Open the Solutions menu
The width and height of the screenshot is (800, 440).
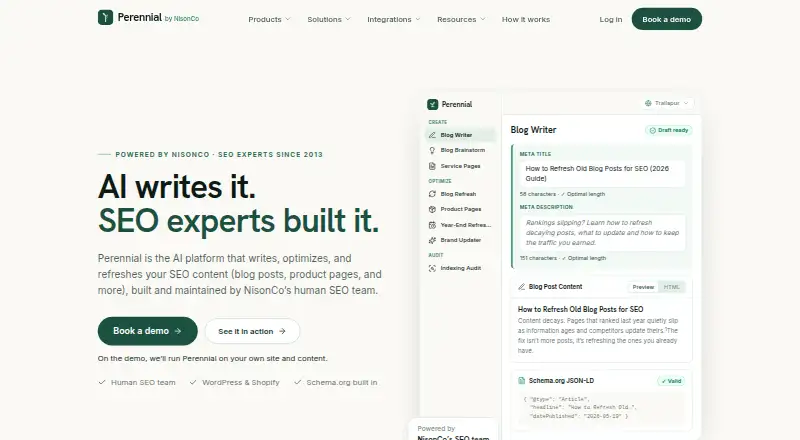click(x=329, y=19)
